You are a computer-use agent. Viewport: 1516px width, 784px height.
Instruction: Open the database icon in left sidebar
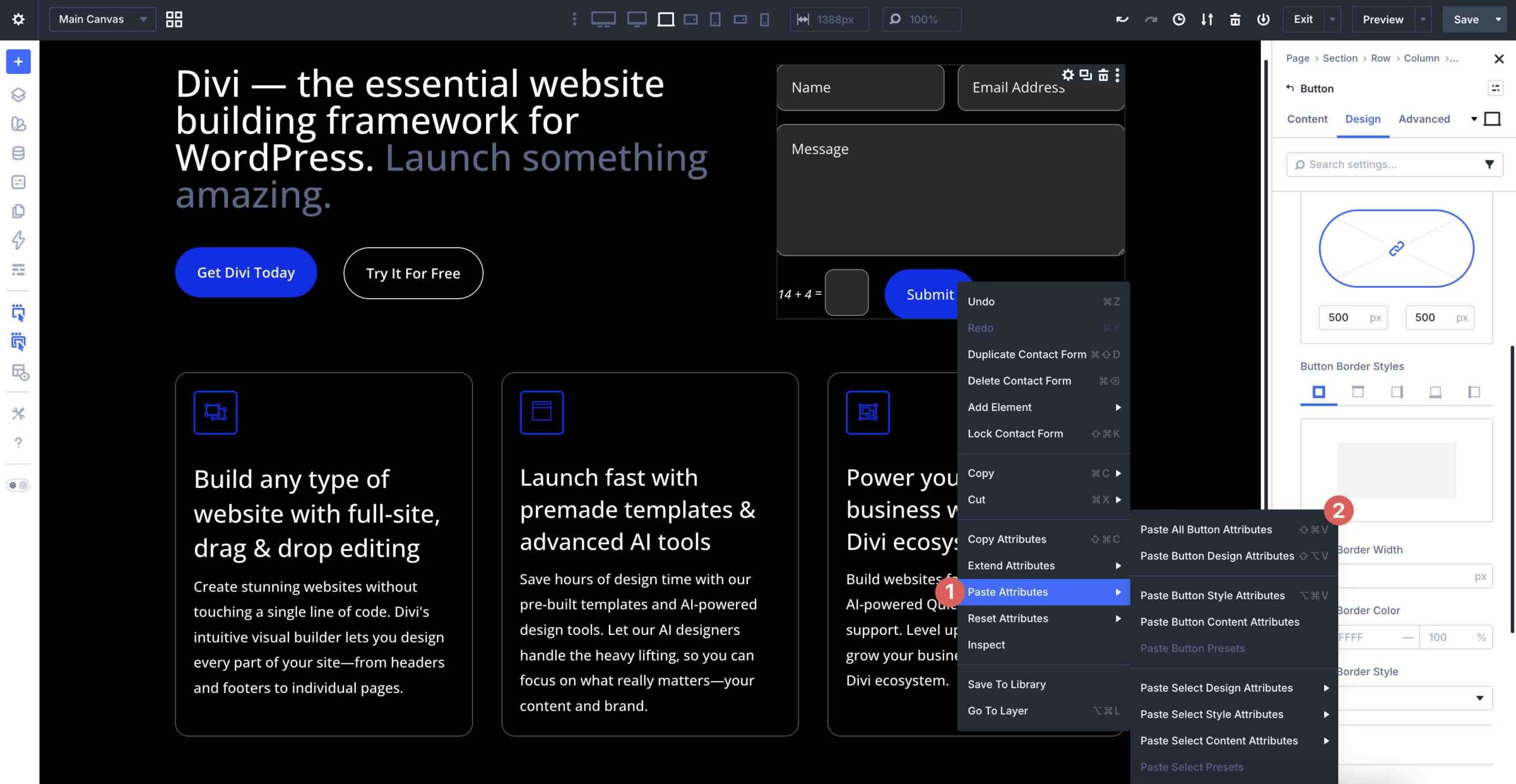[18, 153]
